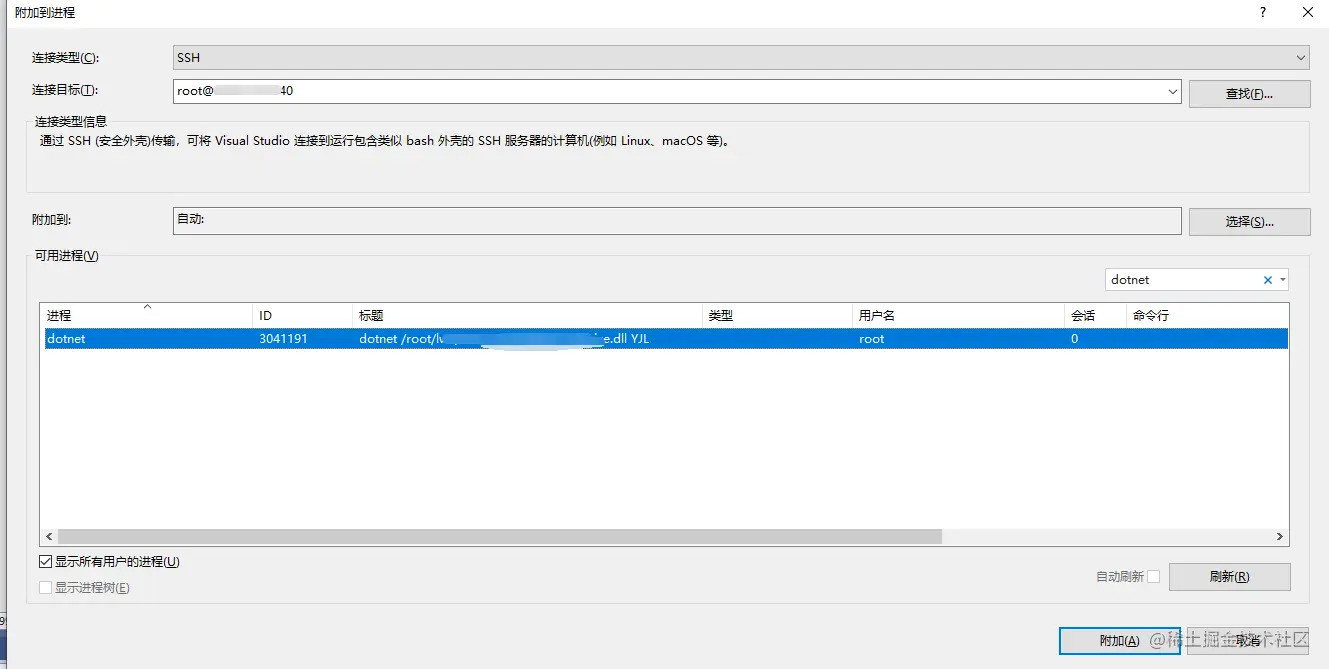
Task: Click the scrollbar left arrow
Action: (x=48, y=537)
